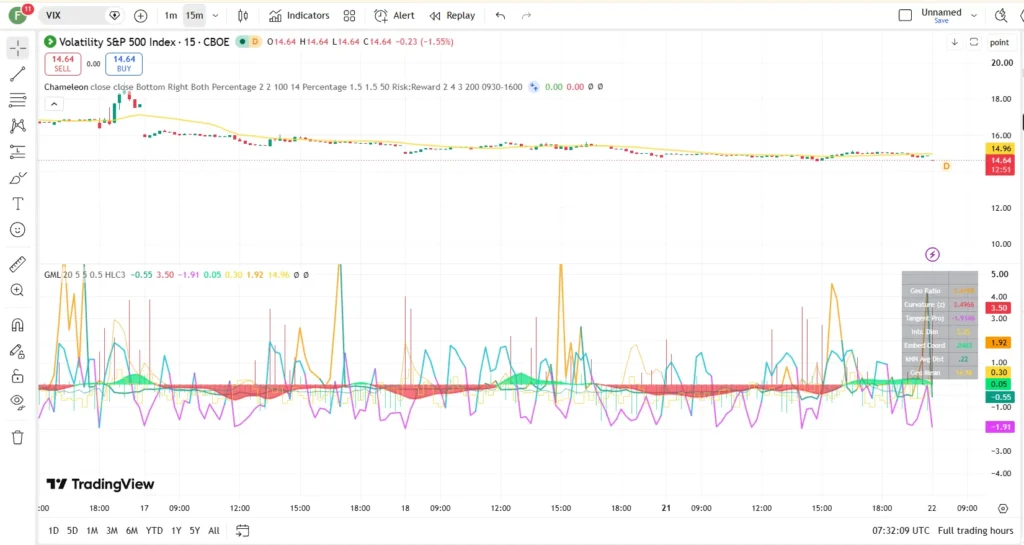Click the 14.64 SELL button
1024x545 pixels.
pyautogui.click(x=63, y=63)
